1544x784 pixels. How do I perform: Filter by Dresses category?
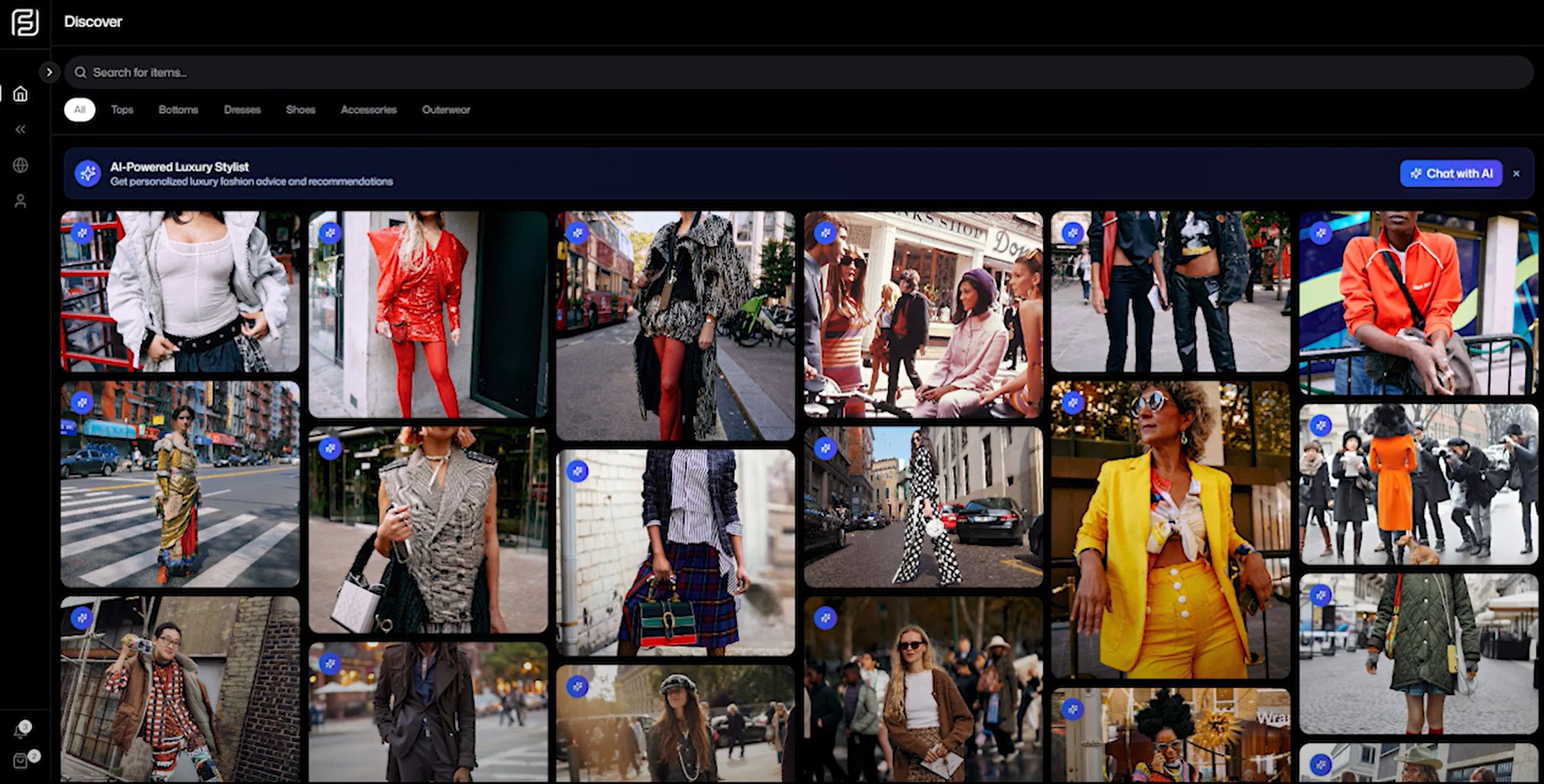(x=242, y=110)
